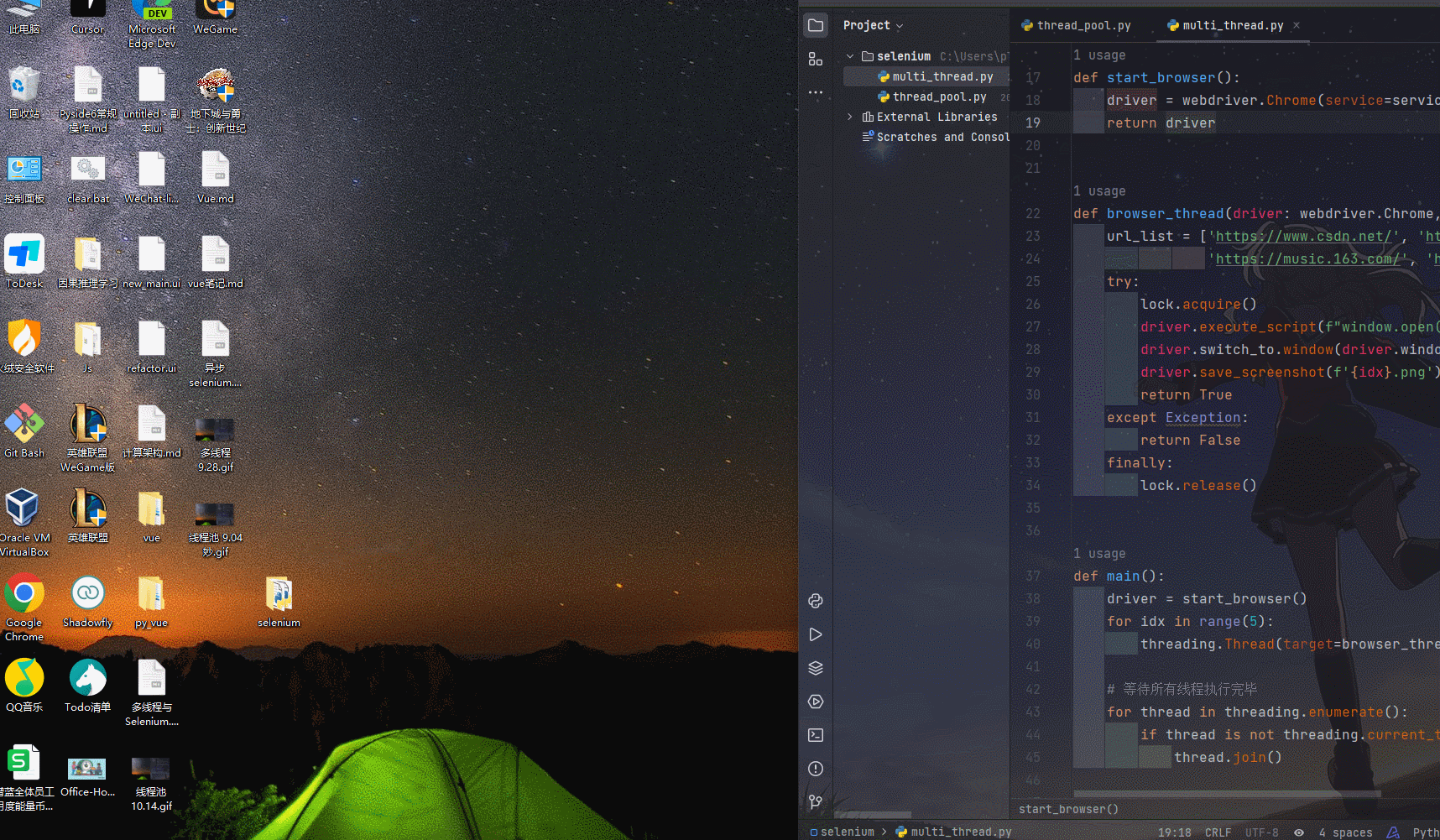Open the More tool windows ellipsis
1440x840 pixels.
[x=816, y=92]
